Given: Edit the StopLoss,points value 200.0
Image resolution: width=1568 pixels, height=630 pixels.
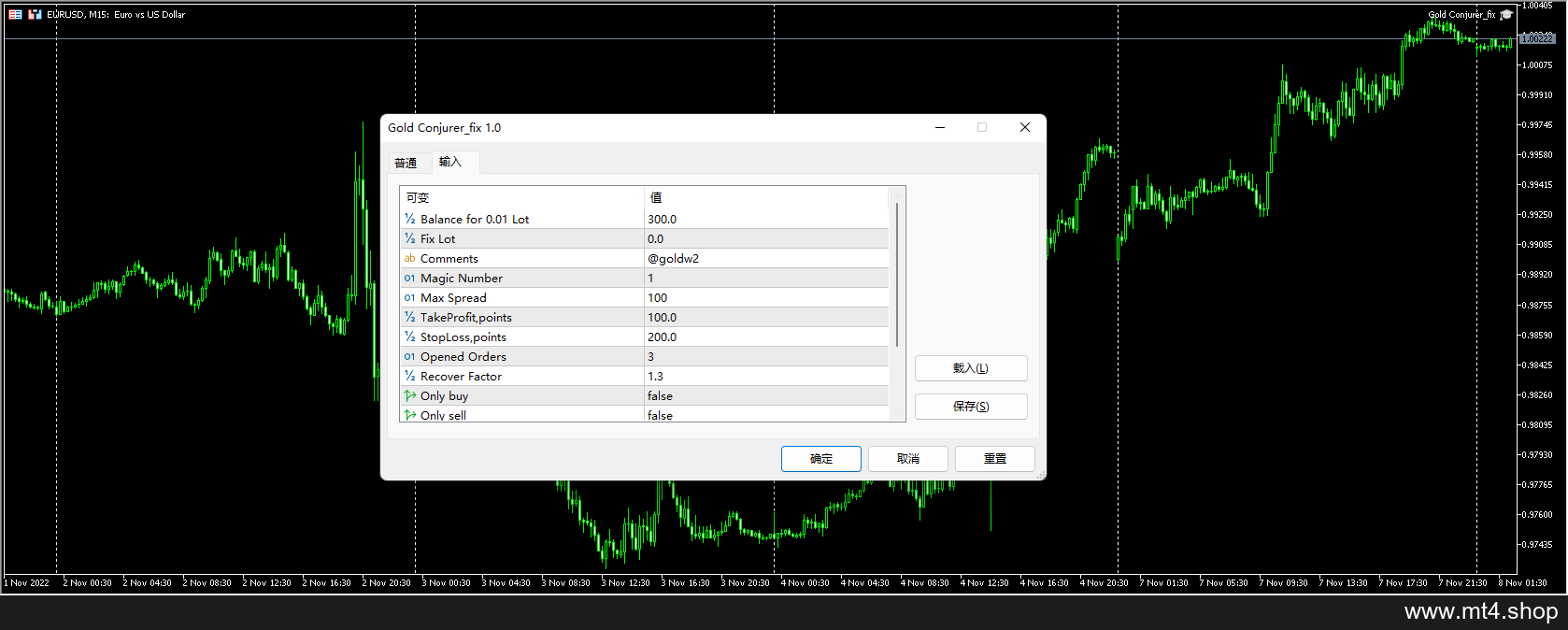Looking at the screenshot, I should pyautogui.click(x=766, y=336).
